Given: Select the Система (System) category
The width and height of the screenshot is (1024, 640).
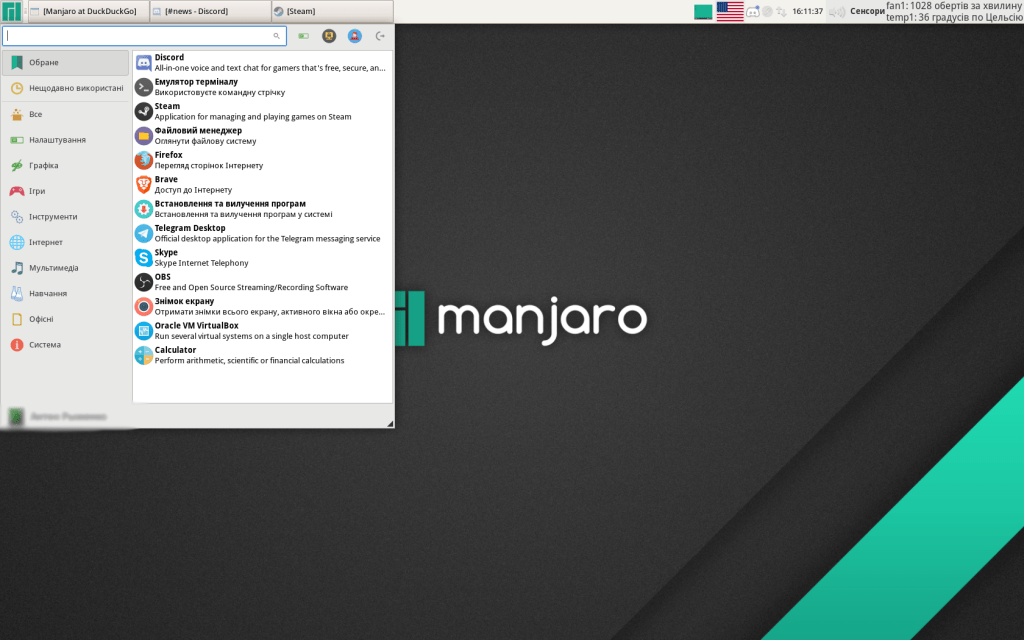Looking at the screenshot, I should click(x=65, y=345).
